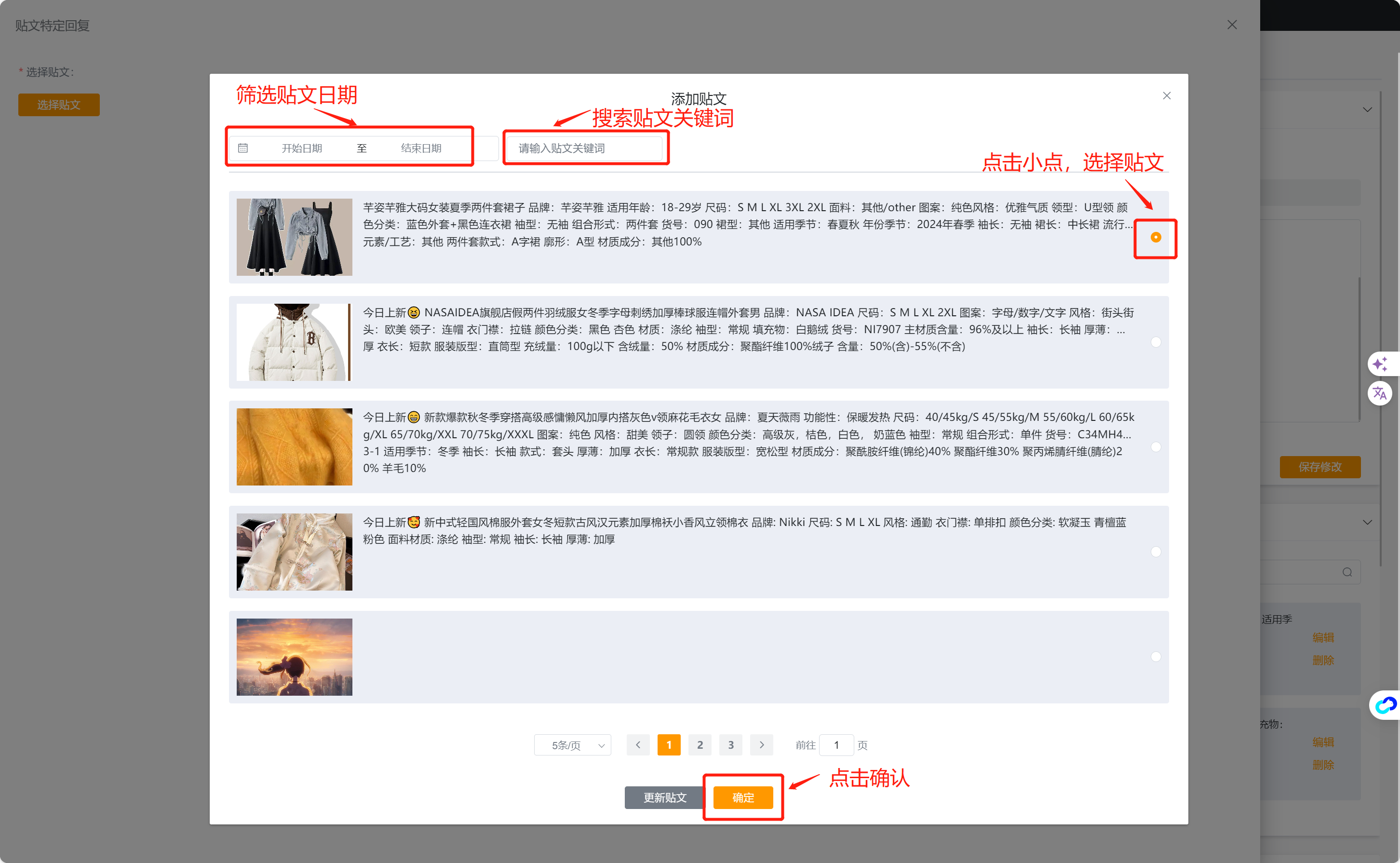Go to page 3 of the post list

click(x=730, y=745)
